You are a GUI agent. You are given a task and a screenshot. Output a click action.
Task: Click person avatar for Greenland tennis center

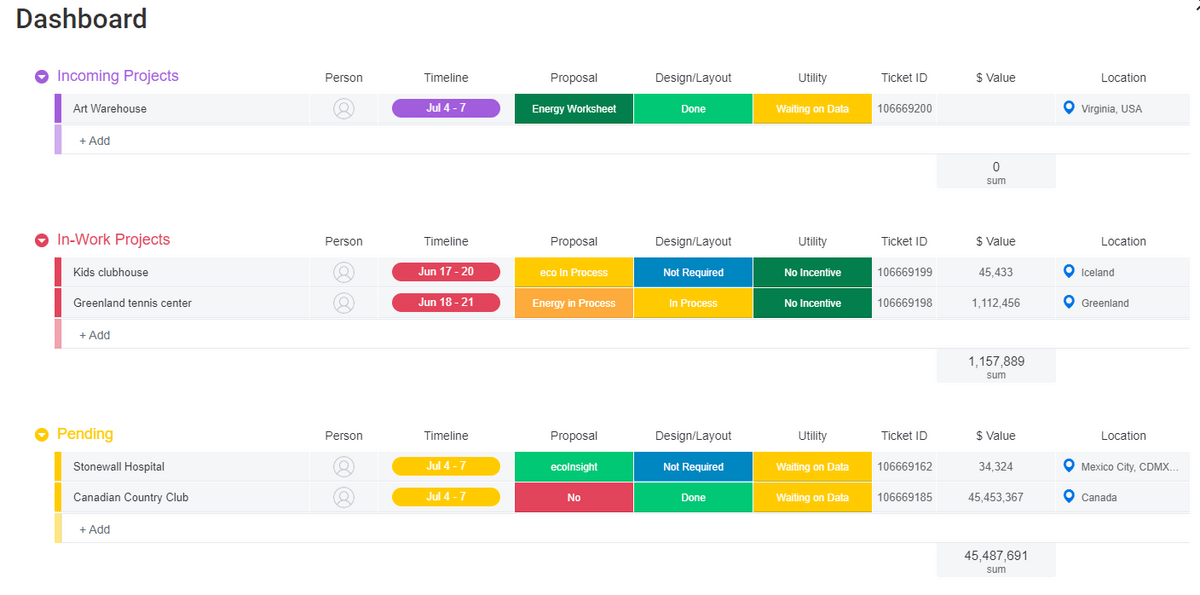(x=344, y=303)
